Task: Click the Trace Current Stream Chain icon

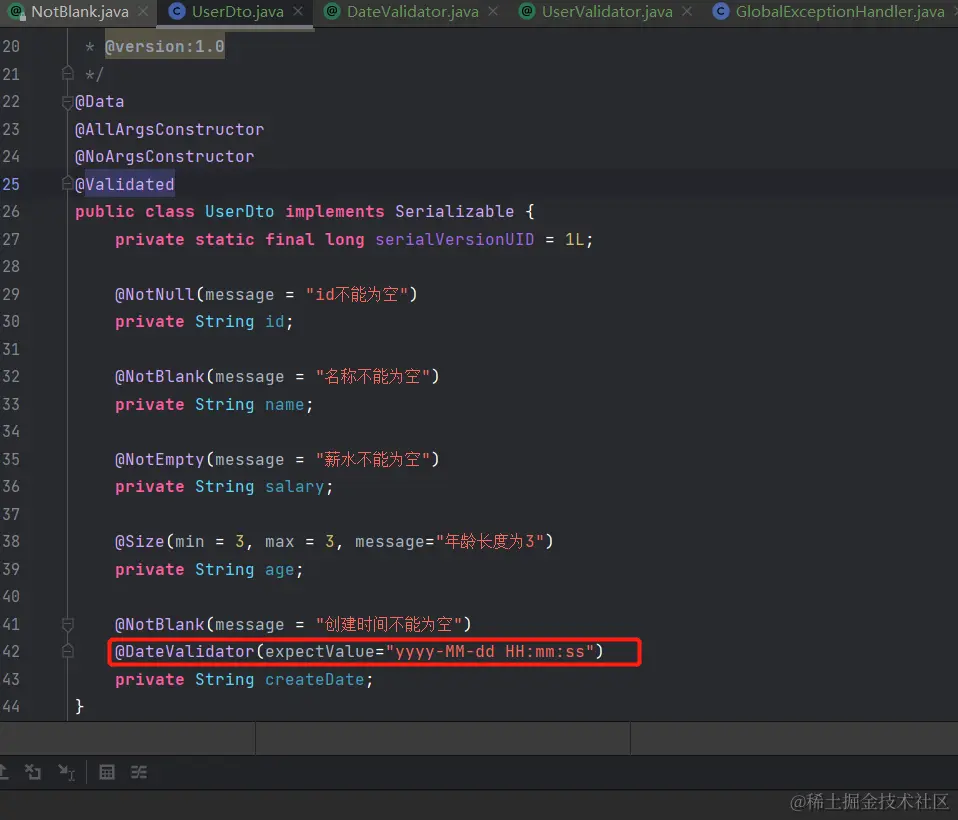Action: [139, 772]
